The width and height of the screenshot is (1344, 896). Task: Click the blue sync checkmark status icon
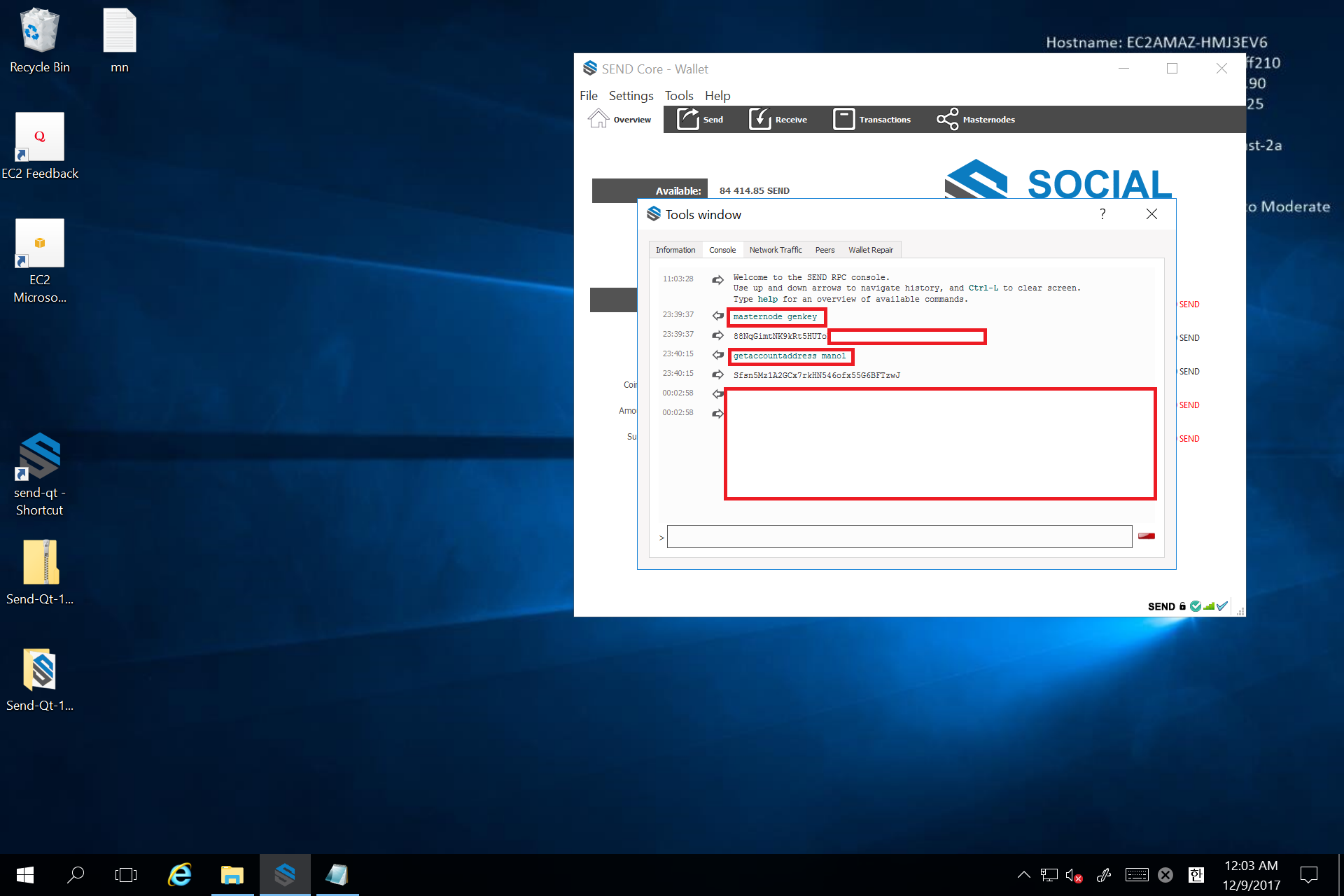1222,606
